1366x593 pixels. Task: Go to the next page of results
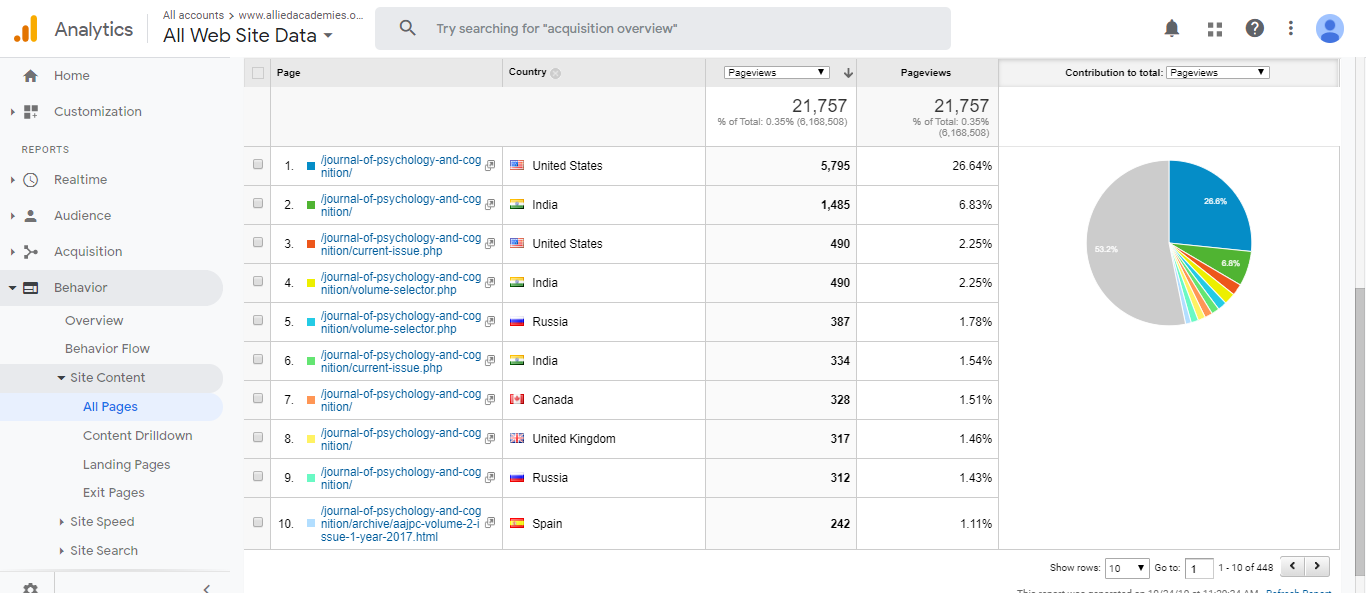[x=1318, y=567]
